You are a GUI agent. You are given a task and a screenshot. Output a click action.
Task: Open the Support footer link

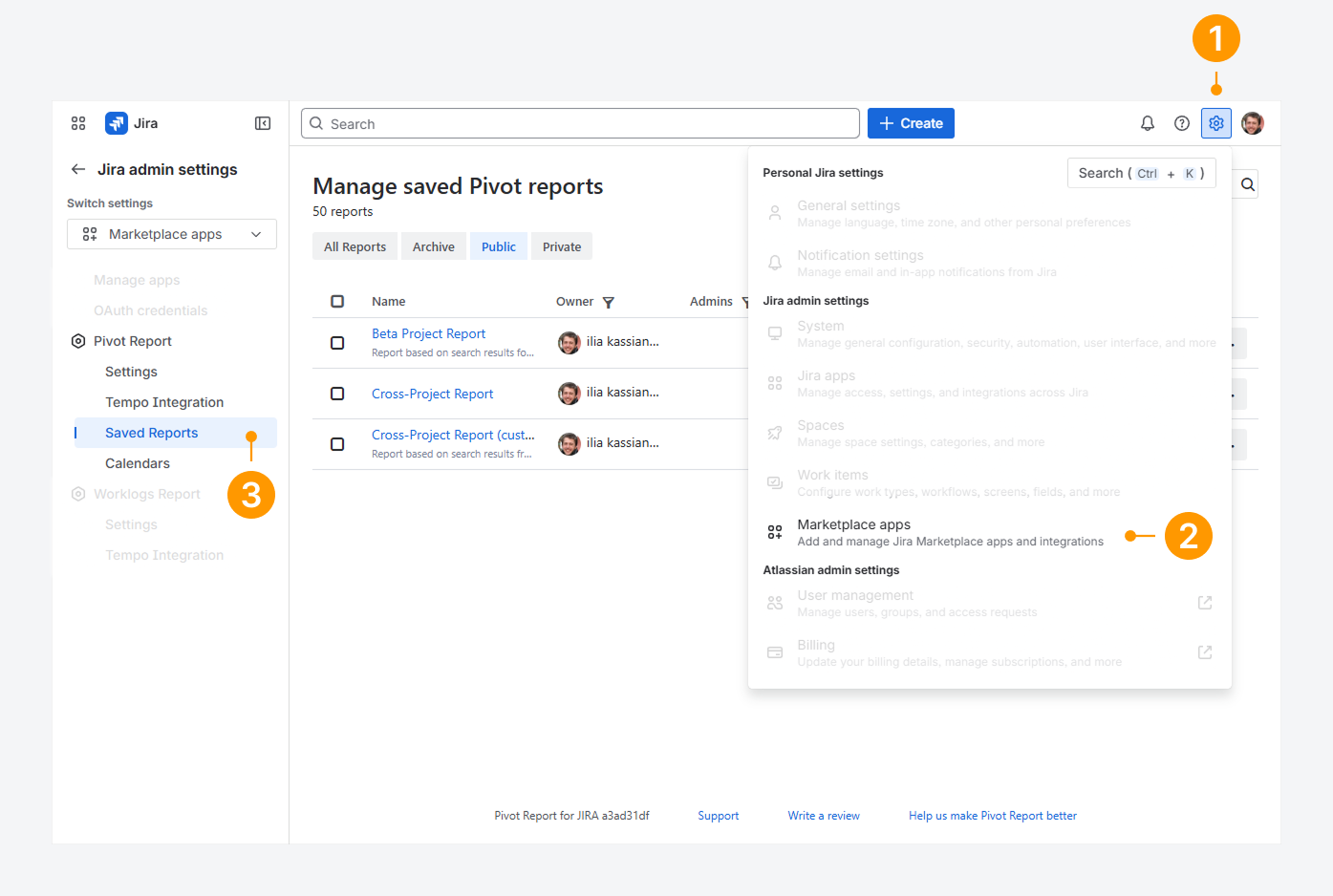click(719, 816)
